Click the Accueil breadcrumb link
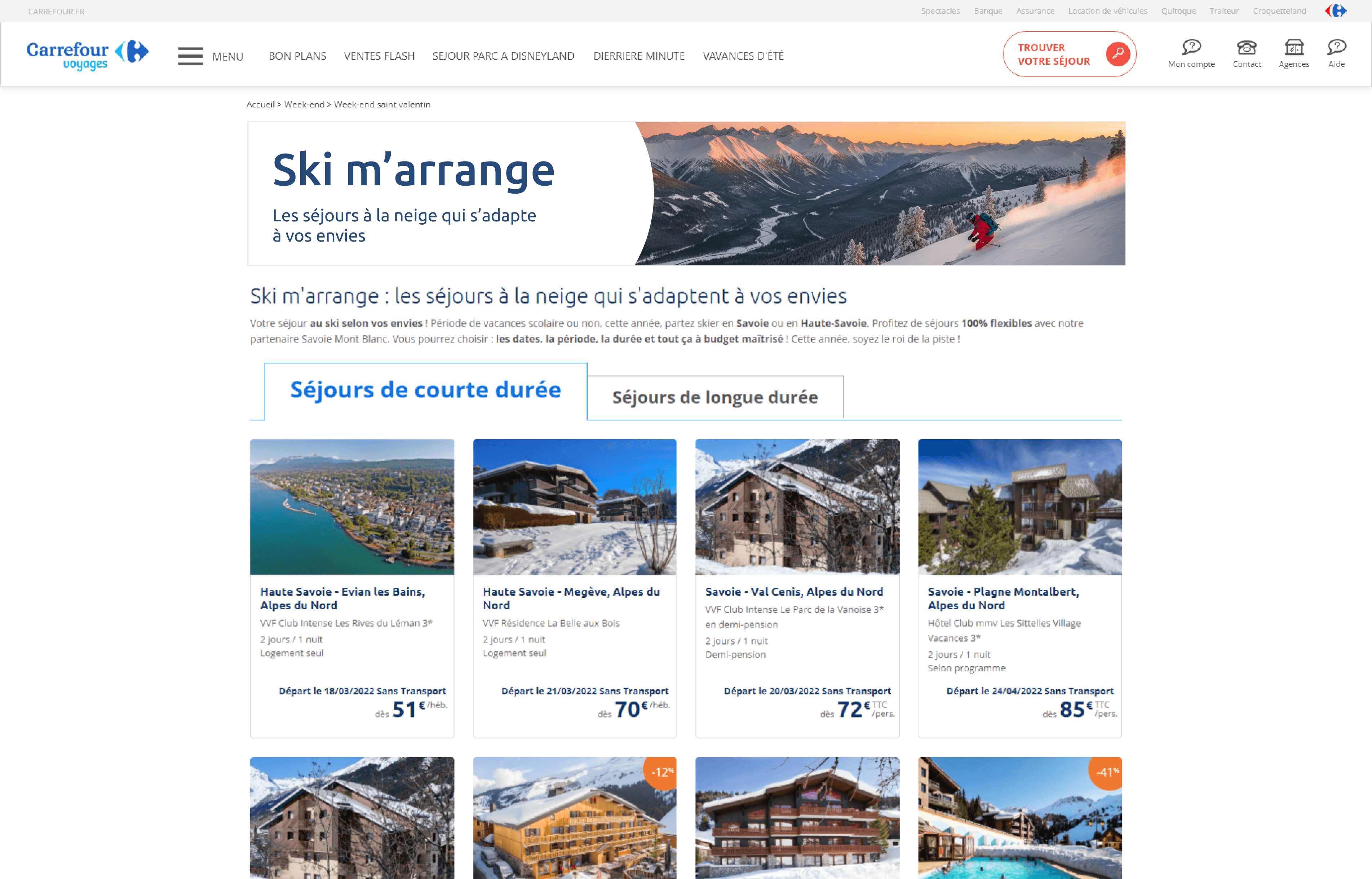 (x=260, y=105)
